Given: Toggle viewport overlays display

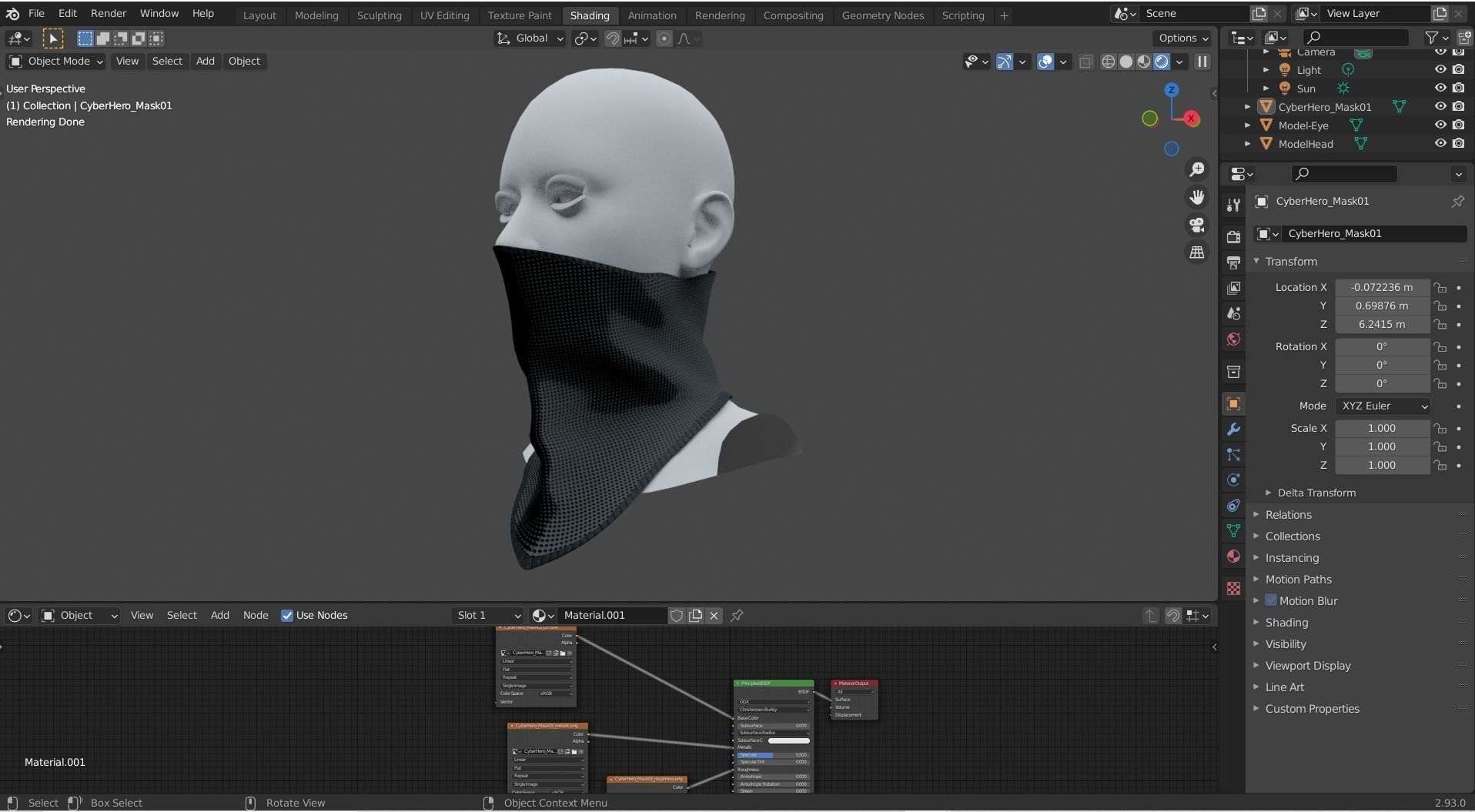Looking at the screenshot, I should [x=1045, y=62].
